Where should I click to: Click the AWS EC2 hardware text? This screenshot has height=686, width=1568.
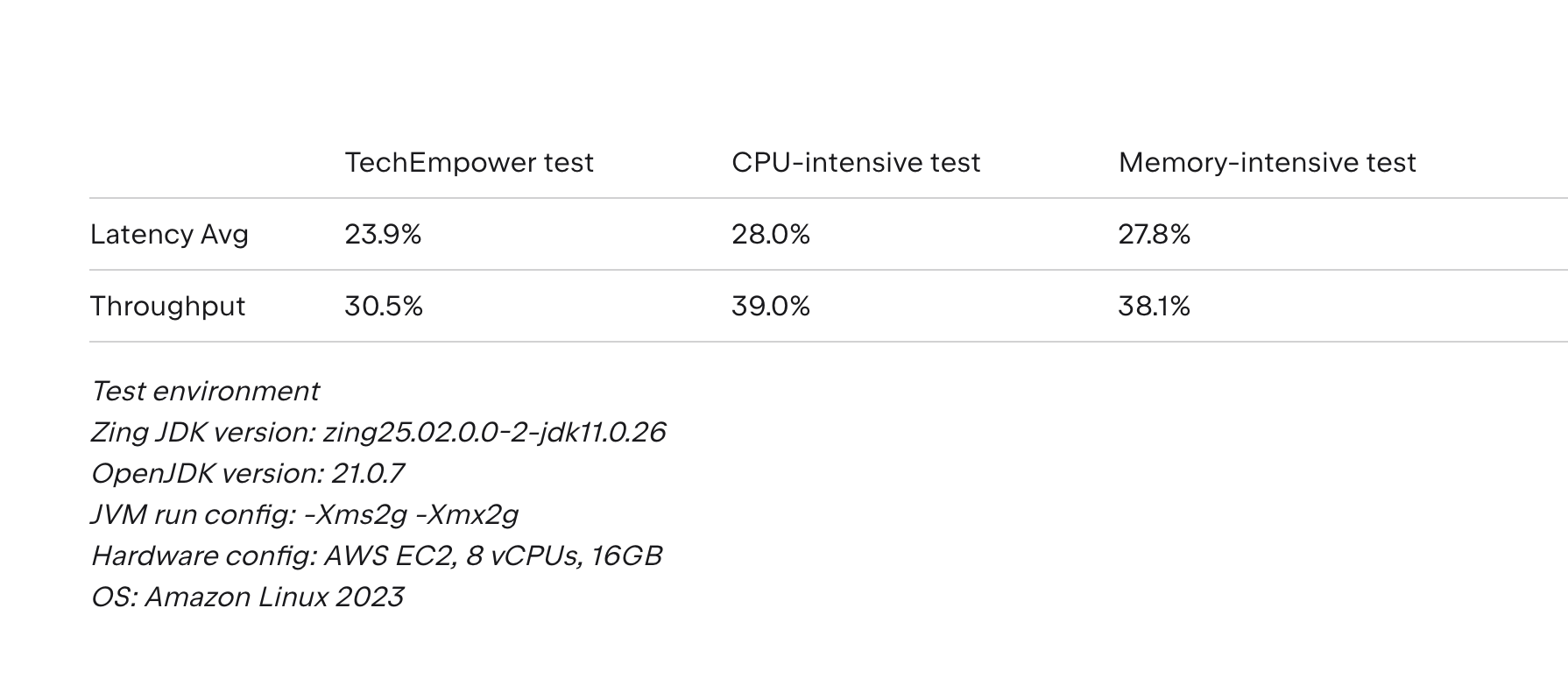coord(388,555)
